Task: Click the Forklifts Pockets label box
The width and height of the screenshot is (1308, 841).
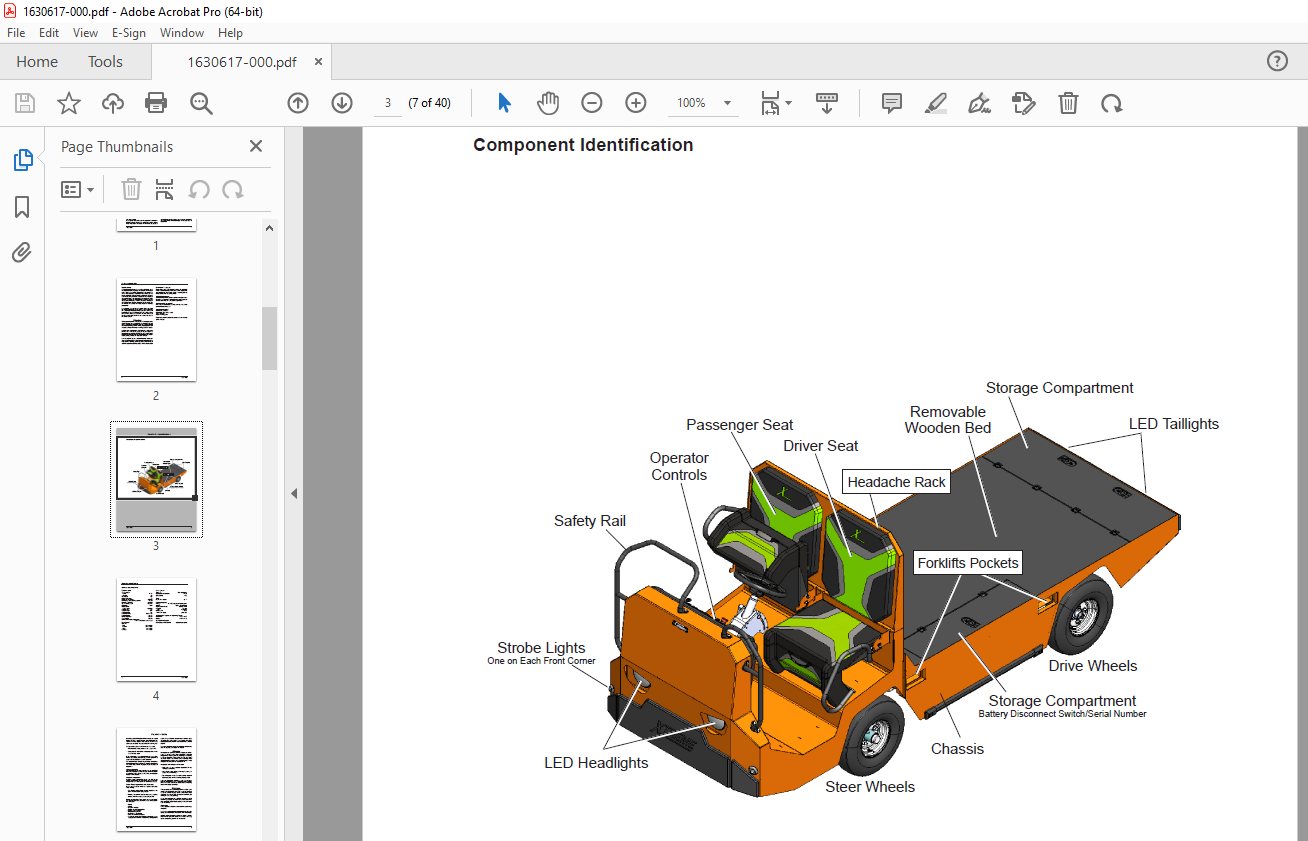Action: coord(968,563)
